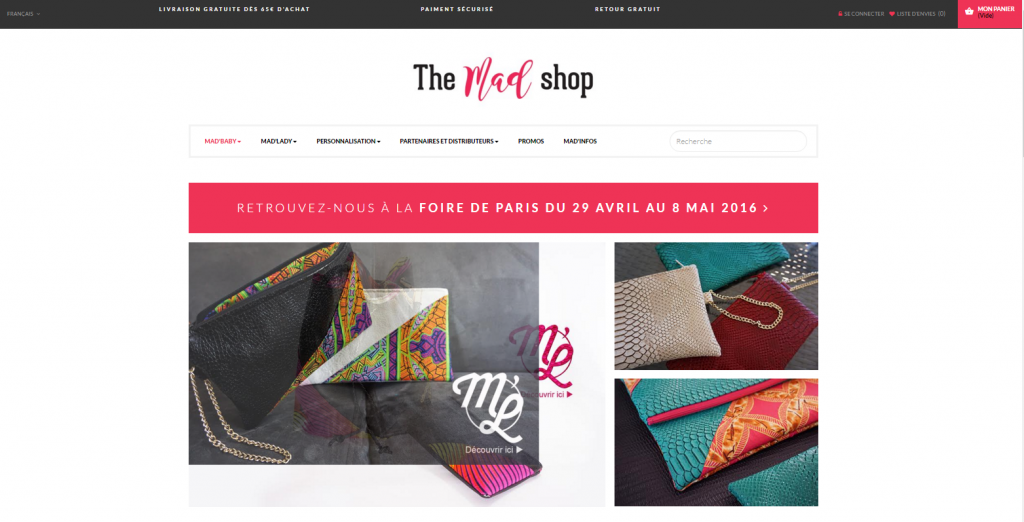1024x522 pixels.
Task: Click the white M'L logo on banner
Action: 490,406
